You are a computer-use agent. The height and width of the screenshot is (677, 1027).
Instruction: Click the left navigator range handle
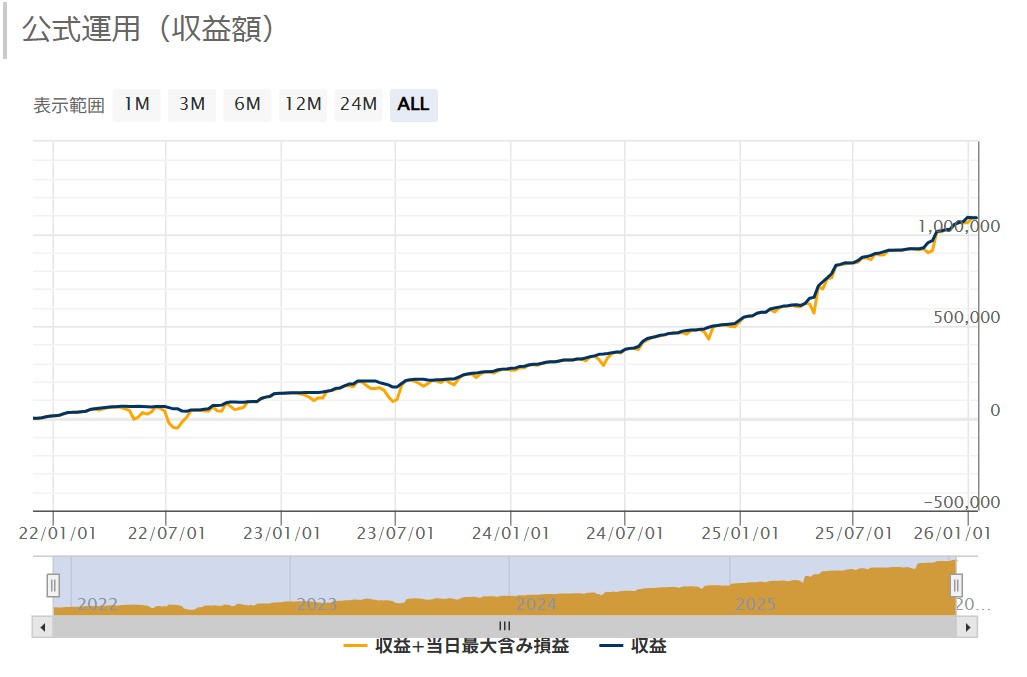pyautogui.click(x=54, y=585)
